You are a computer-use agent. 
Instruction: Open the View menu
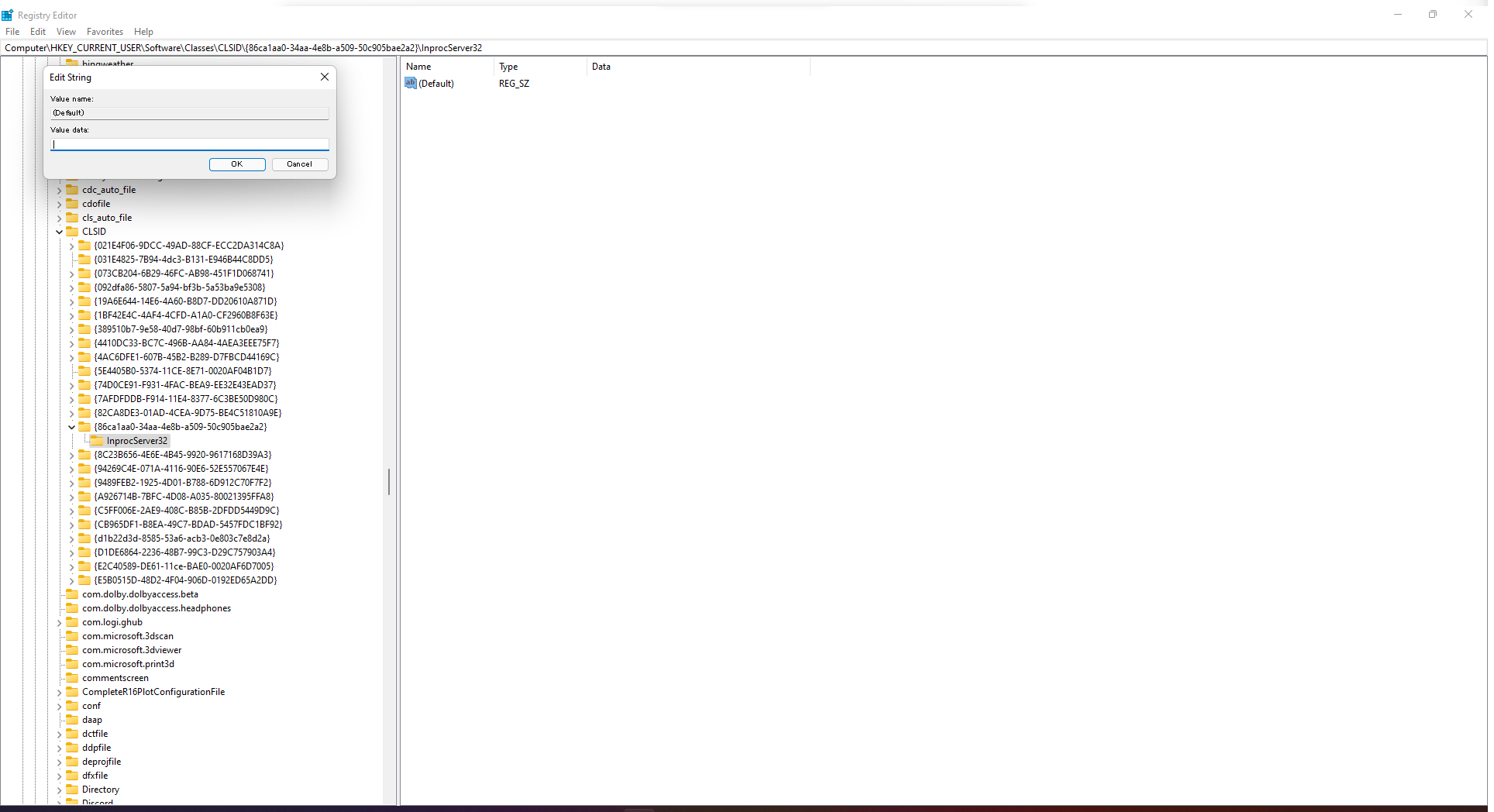point(66,32)
